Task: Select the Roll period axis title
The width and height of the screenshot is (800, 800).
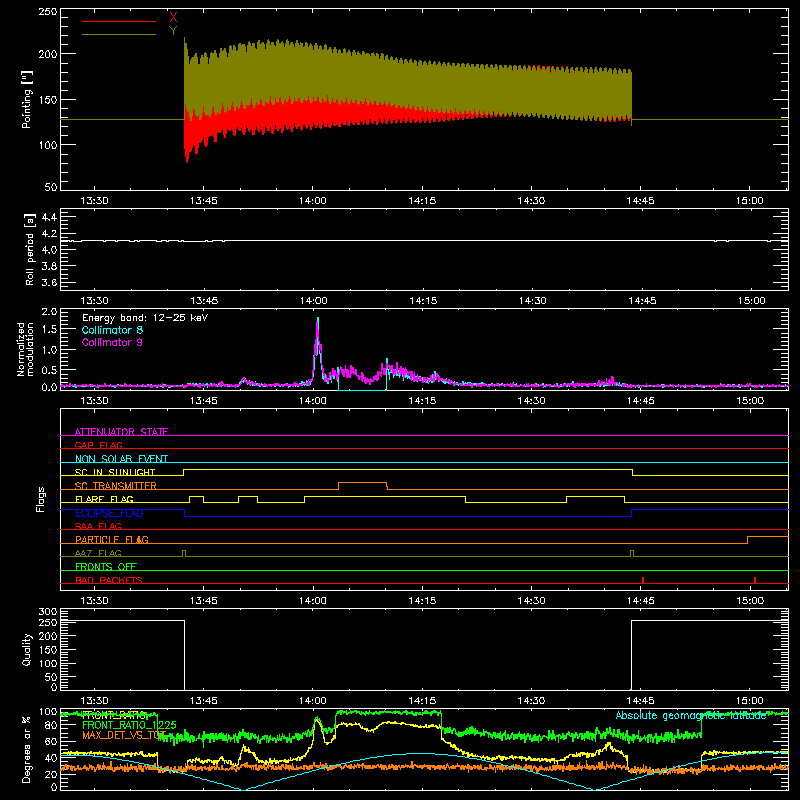Action: coord(30,249)
